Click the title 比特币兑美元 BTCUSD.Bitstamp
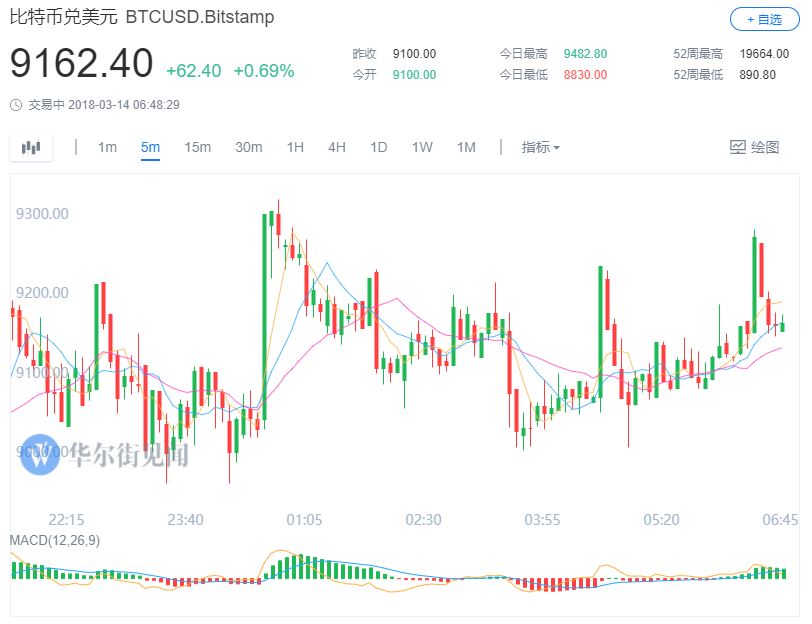Screen dimensions: 812x624 (142, 17)
